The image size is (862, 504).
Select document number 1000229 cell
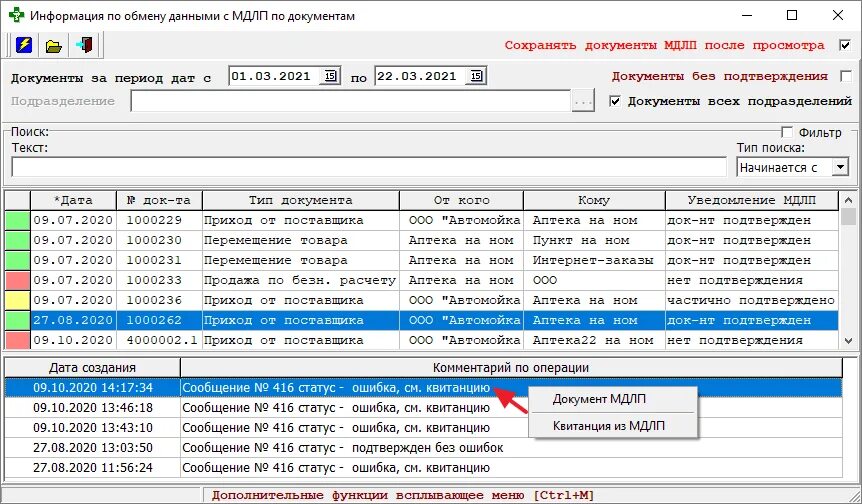coord(159,220)
